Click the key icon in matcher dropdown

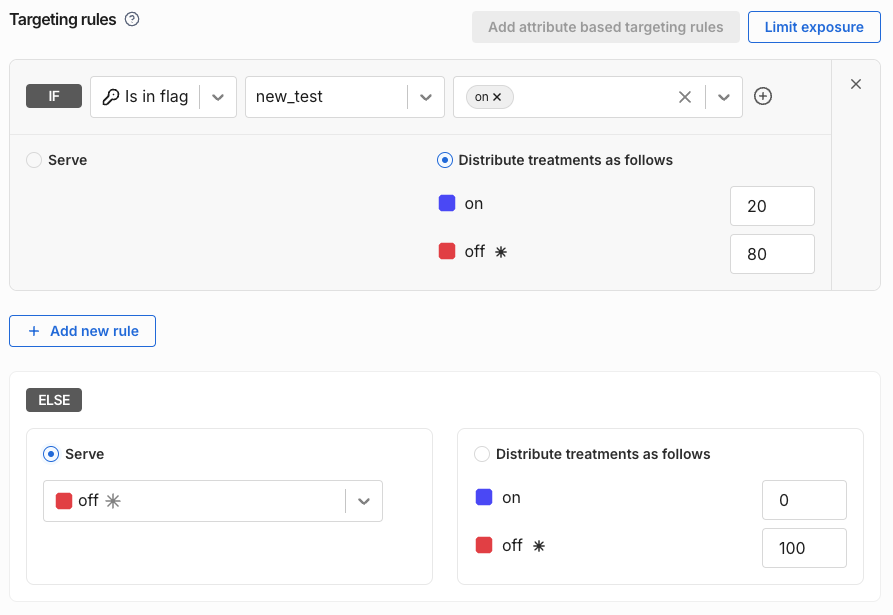coord(111,97)
